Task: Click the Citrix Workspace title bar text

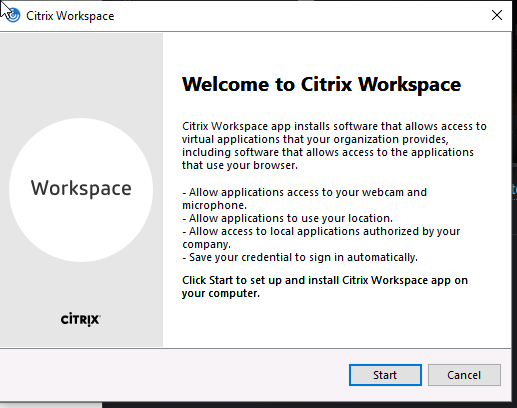Action: point(70,16)
